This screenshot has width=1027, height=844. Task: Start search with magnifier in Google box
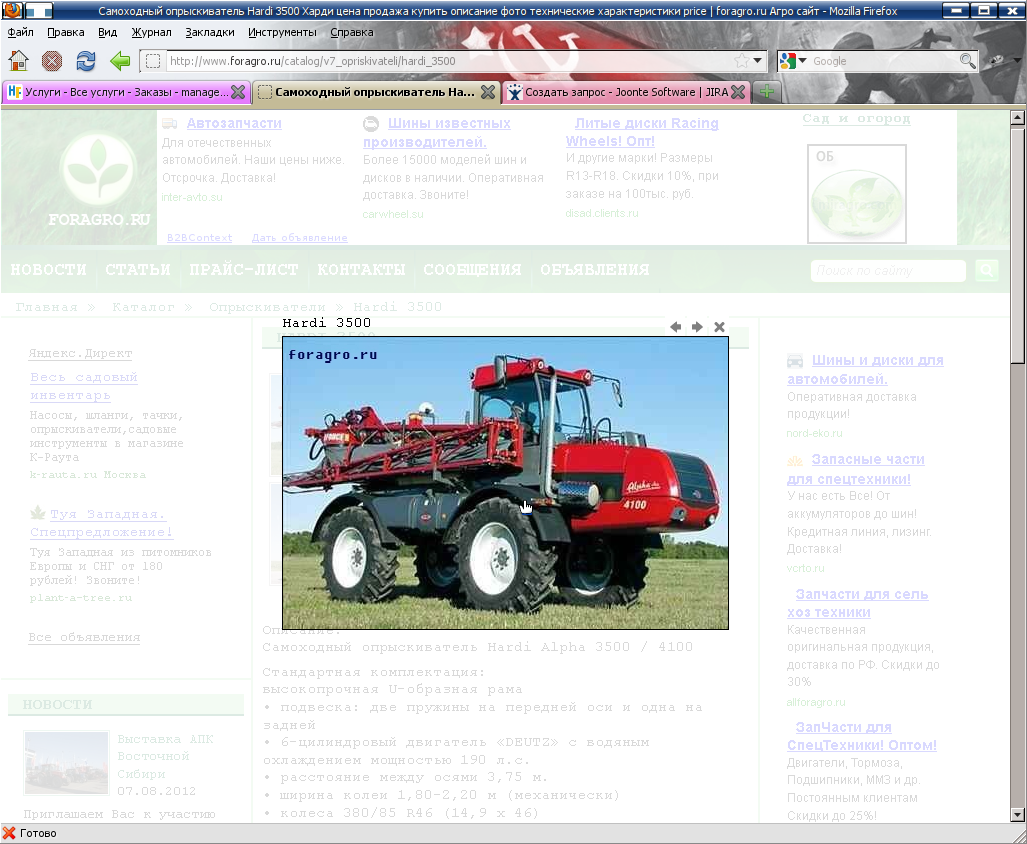pyautogui.click(x=967, y=61)
